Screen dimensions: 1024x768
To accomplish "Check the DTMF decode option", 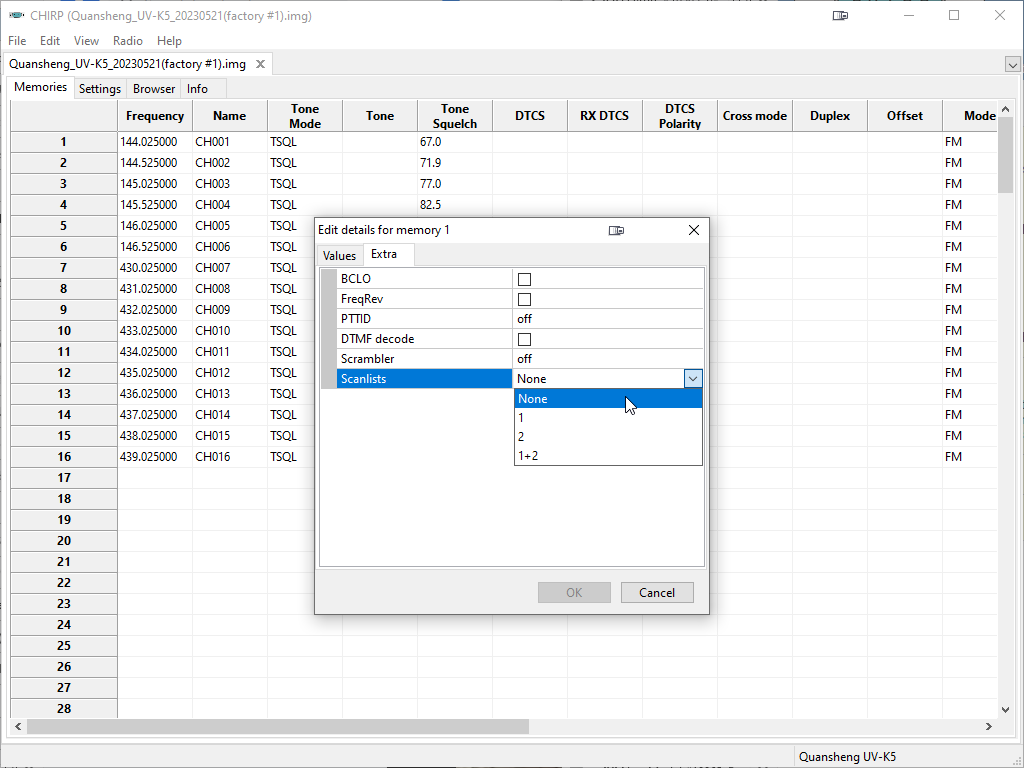I will click(x=524, y=340).
